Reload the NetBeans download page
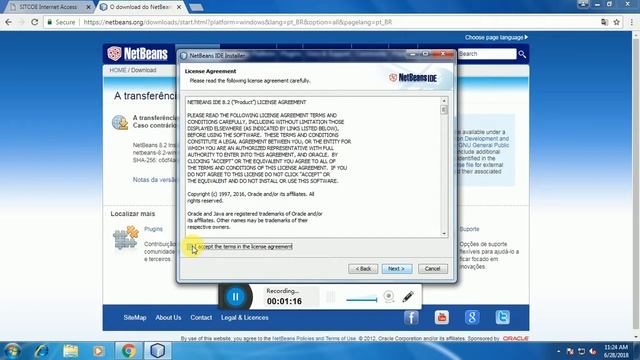640x360 pixels. (x=35, y=22)
